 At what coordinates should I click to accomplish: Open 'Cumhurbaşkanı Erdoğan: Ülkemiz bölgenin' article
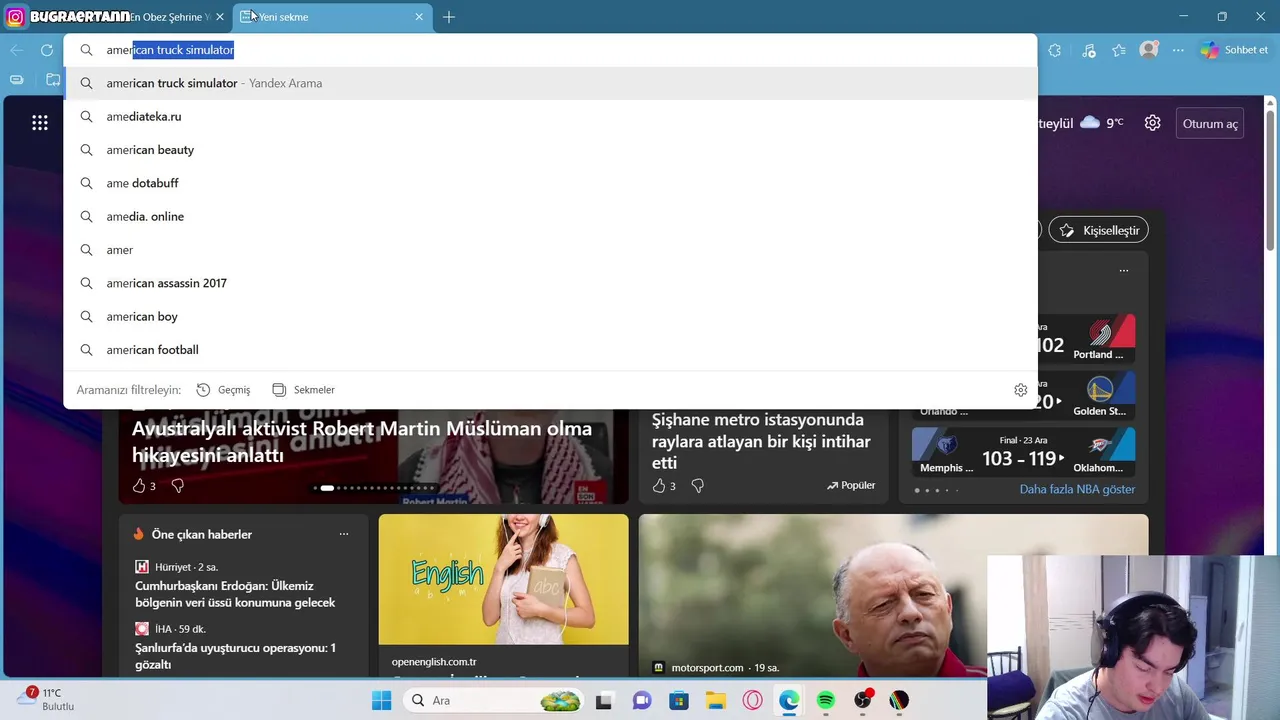tap(235, 594)
